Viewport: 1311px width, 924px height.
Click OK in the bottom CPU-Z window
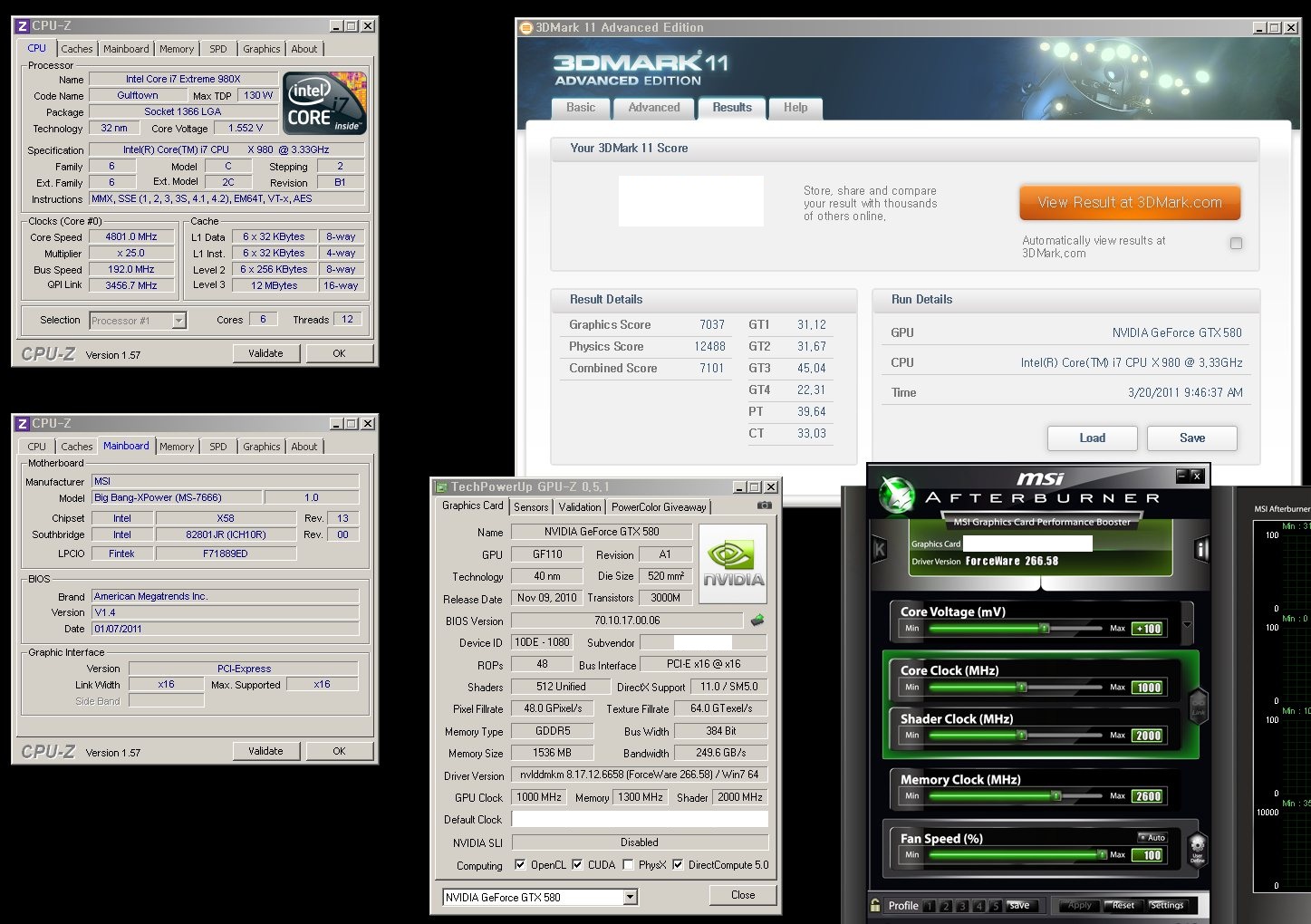click(x=339, y=751)
